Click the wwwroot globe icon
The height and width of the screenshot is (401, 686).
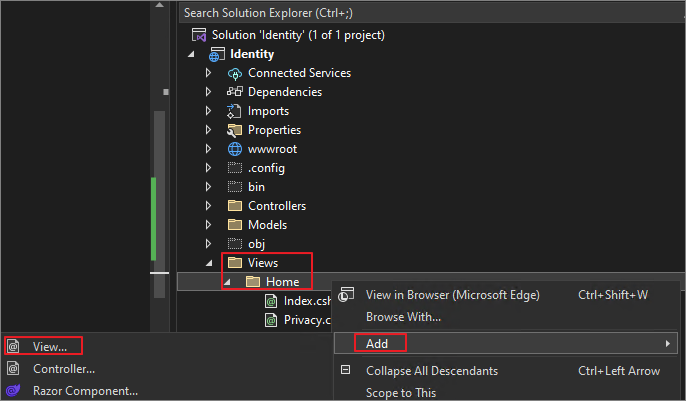[235, 149]
